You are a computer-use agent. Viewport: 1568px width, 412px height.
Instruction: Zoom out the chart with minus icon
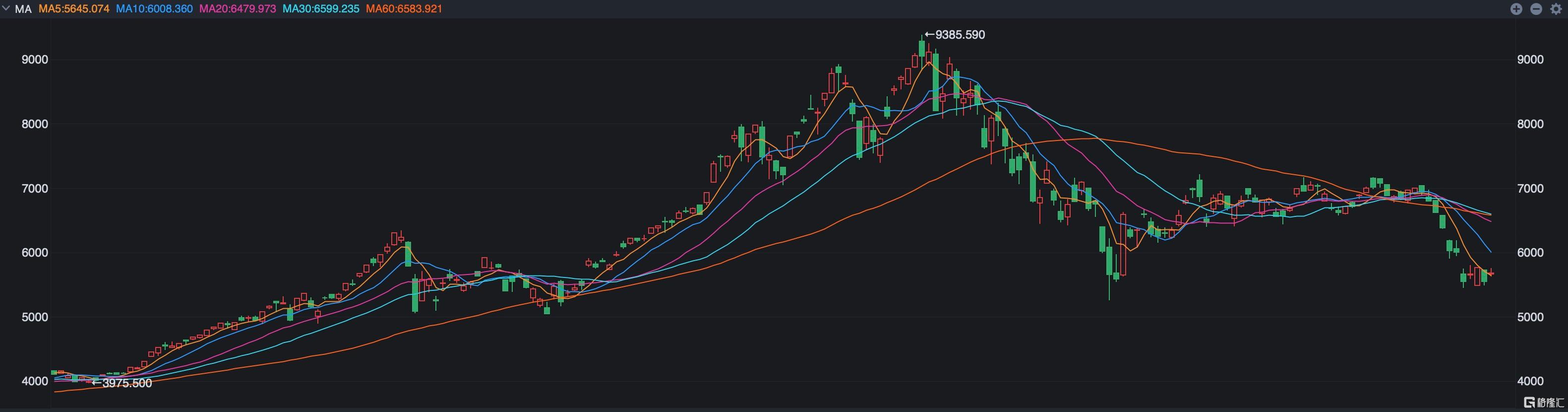point(1536,9)
